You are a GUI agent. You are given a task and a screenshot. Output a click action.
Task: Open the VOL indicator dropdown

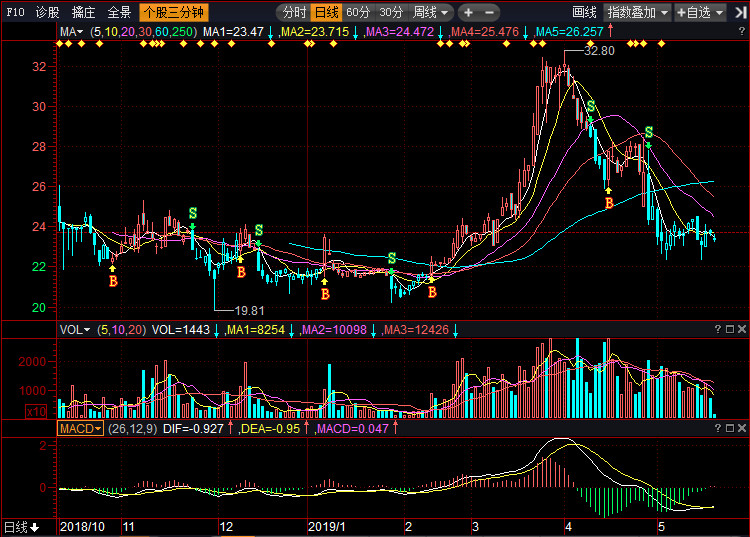click(x=75, y=329)
